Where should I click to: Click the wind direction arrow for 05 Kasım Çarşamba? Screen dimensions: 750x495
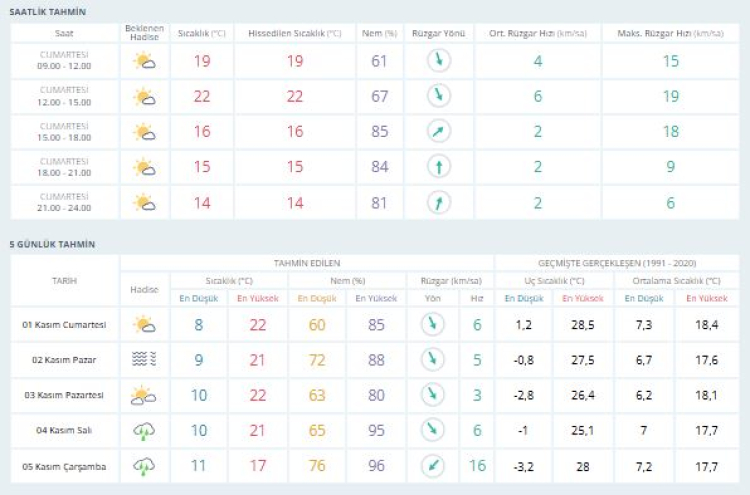pyautogui.click(x=432, y=467)
